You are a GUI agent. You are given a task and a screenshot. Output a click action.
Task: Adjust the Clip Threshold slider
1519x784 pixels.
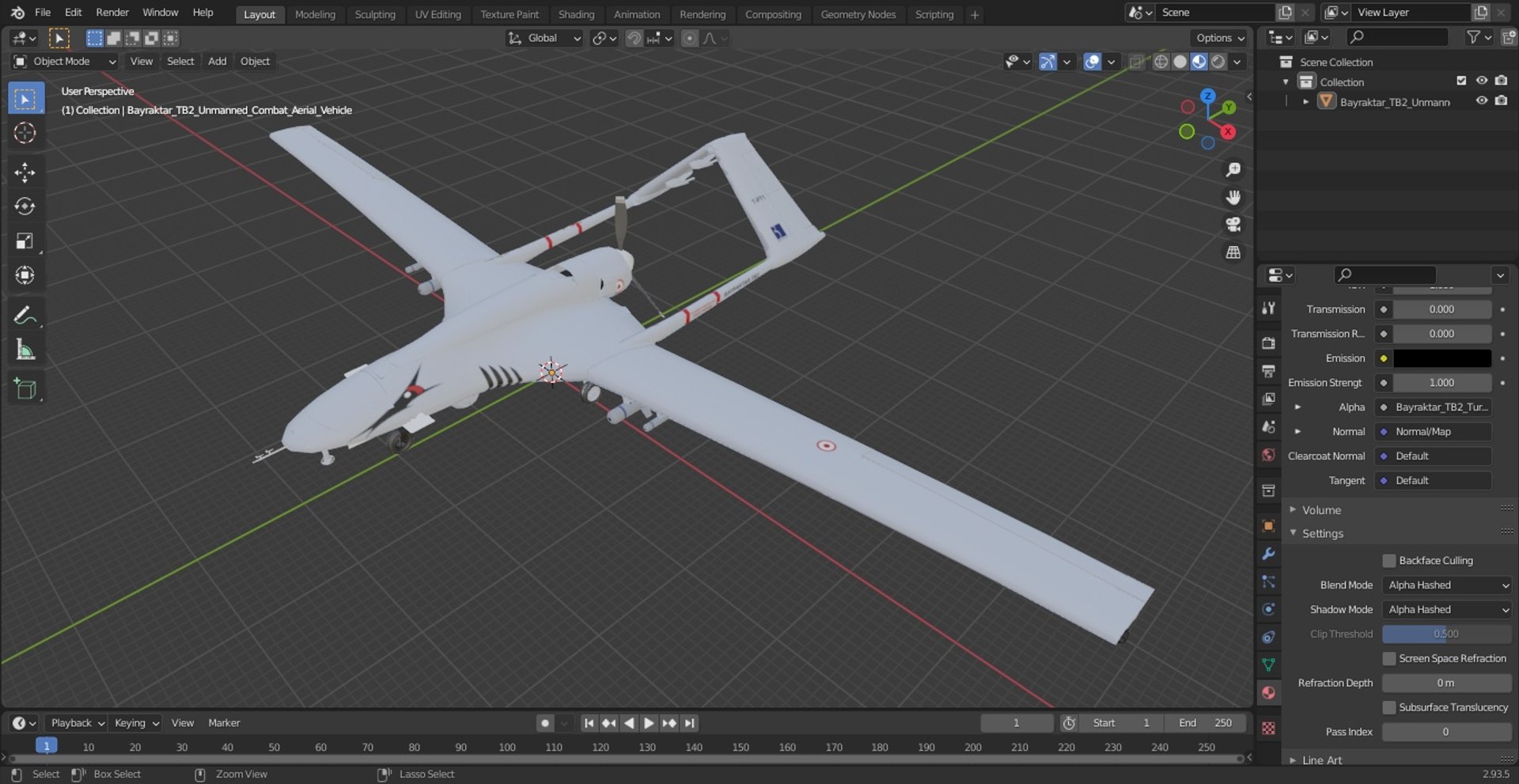1447,634
